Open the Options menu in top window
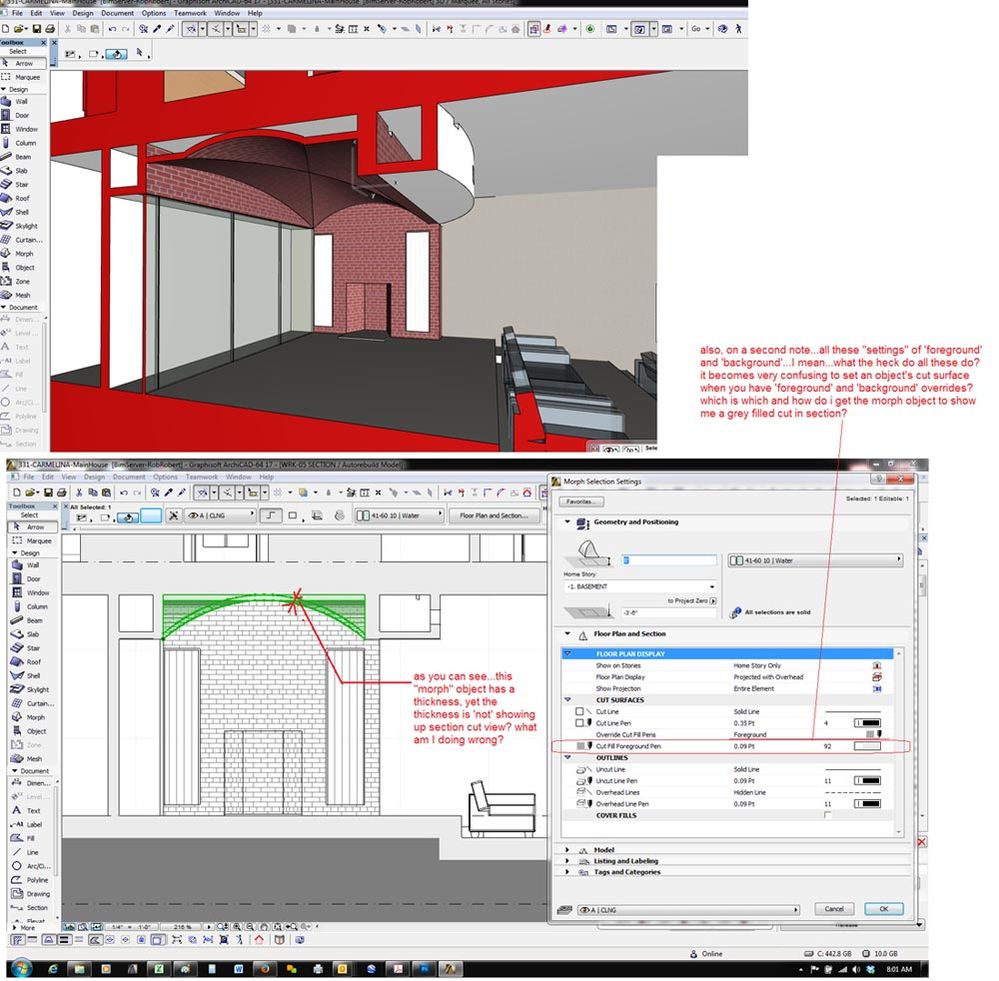 154,13
